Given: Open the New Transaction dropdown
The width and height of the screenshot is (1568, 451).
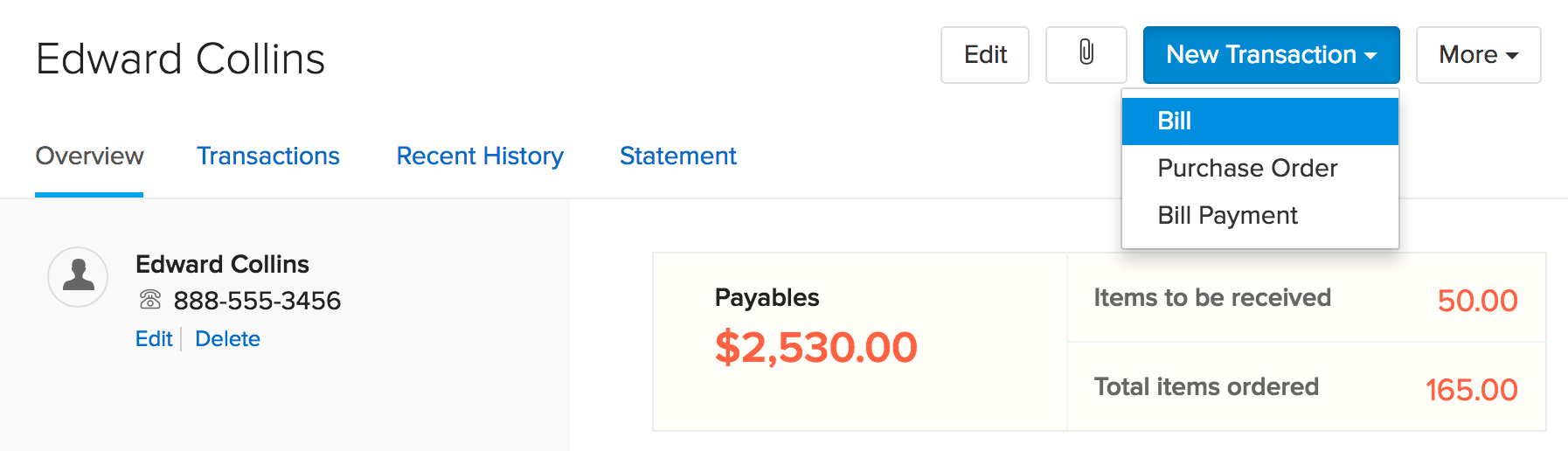Looking at the screenshot, I should point(1271,54).
